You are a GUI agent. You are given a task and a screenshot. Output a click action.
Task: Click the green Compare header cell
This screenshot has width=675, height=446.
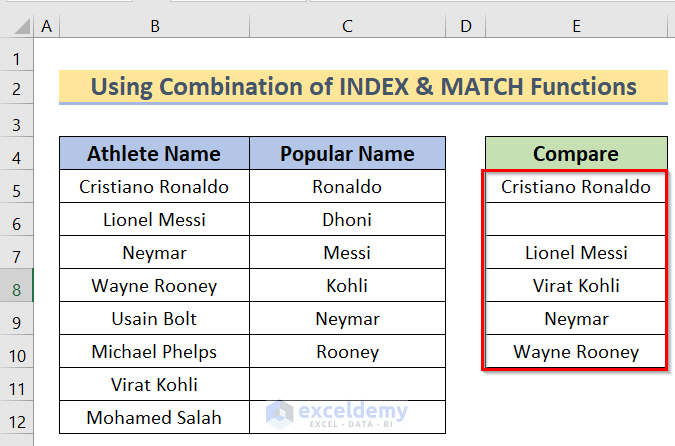[x=576, y=154]
